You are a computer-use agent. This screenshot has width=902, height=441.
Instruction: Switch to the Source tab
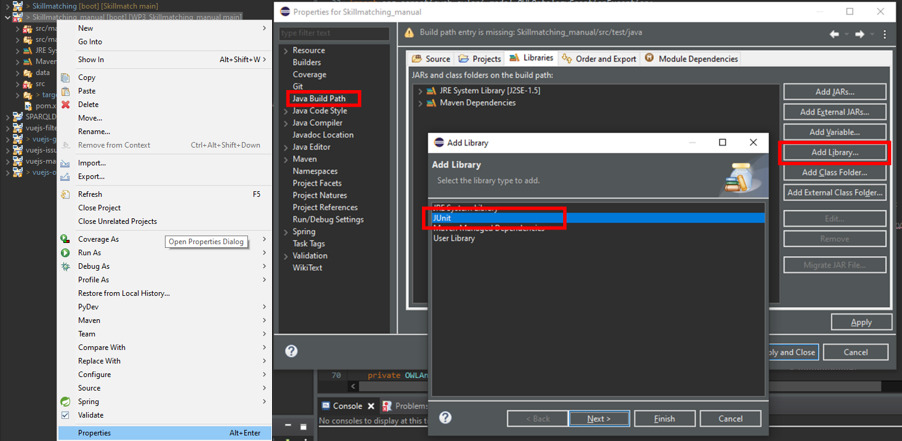click(431, 59)
